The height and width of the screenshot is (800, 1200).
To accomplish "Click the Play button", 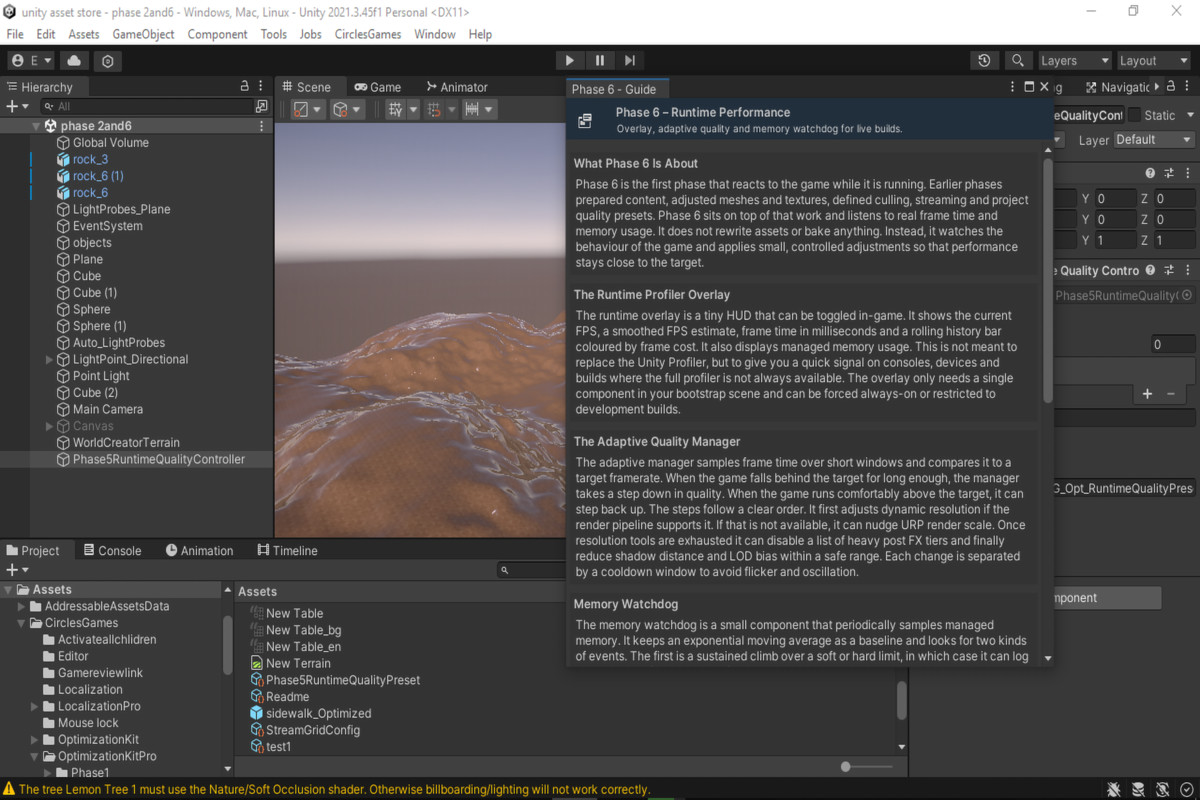I will click(x=569, y=61).
